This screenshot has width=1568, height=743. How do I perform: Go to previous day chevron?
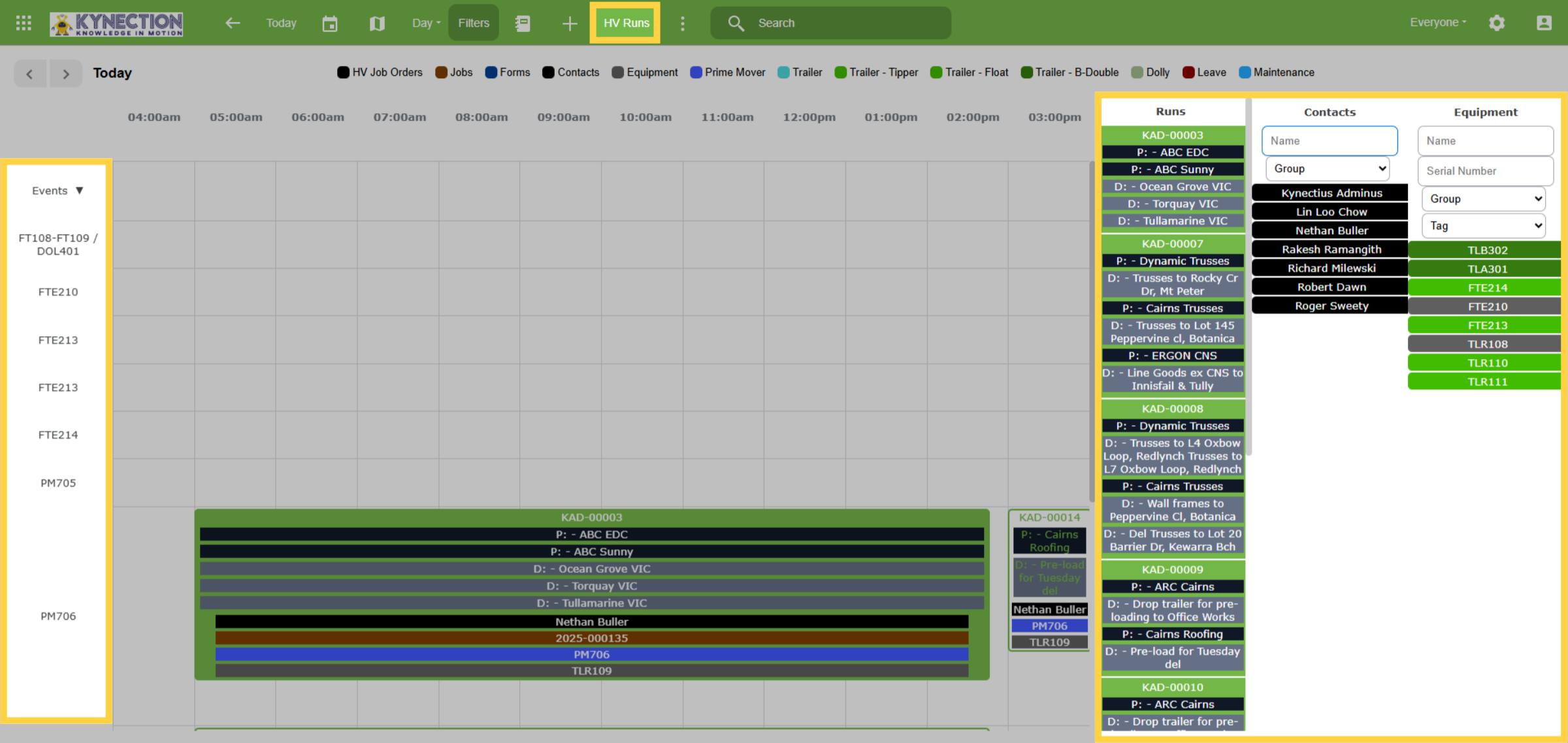[x=30, y=73]
